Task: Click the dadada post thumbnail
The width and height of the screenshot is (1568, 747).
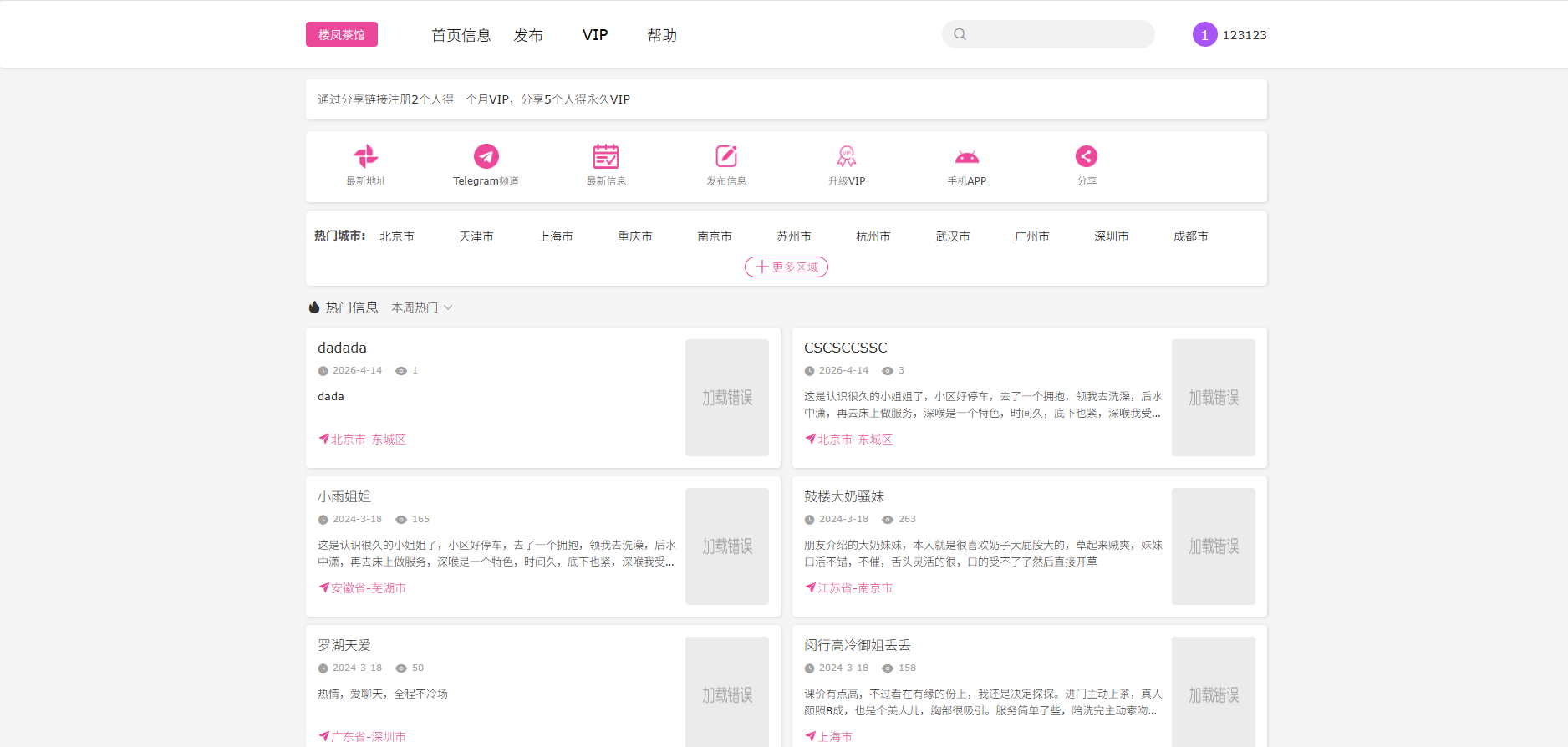Action: coord(727,398)
